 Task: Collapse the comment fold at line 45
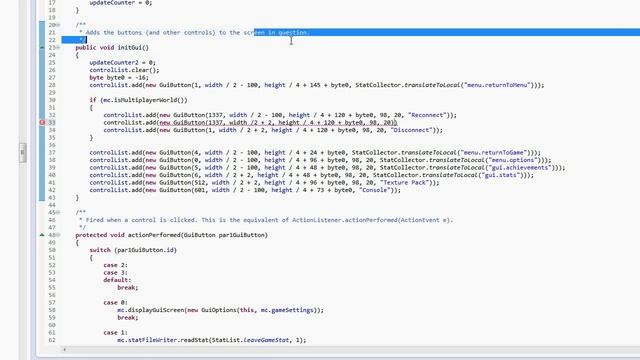click(58, 213)
